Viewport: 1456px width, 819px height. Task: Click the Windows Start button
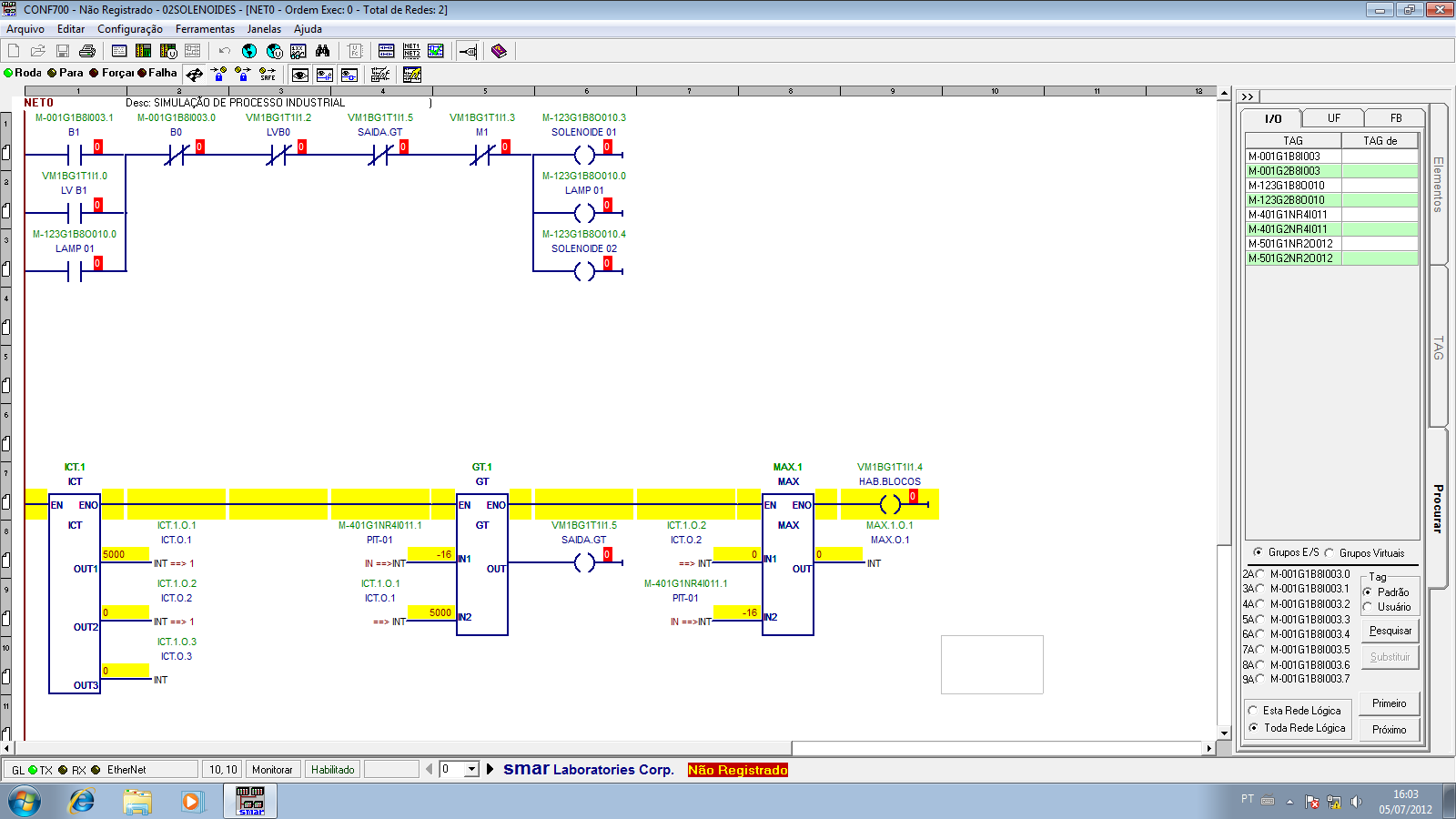coord(25,802)
